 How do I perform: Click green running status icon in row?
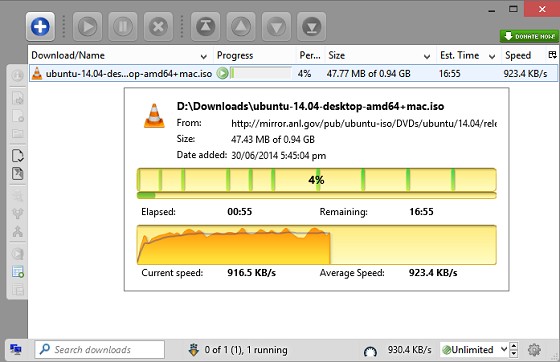(222, 74)
